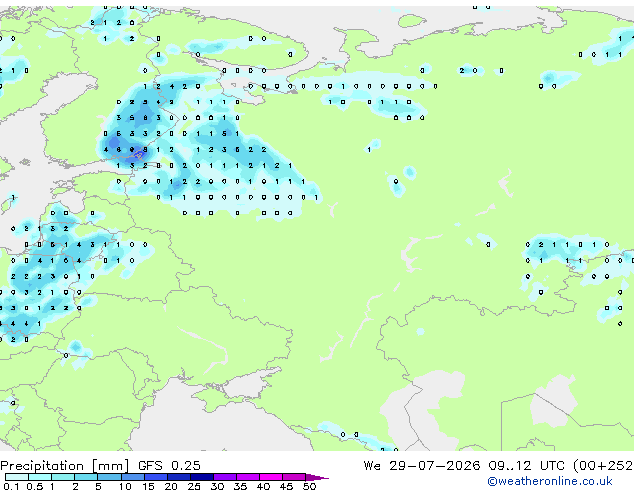Click the 25 mm dark blue legend swatch
Image resolution: width=634 pixels, height=490 pixels.
202,477
